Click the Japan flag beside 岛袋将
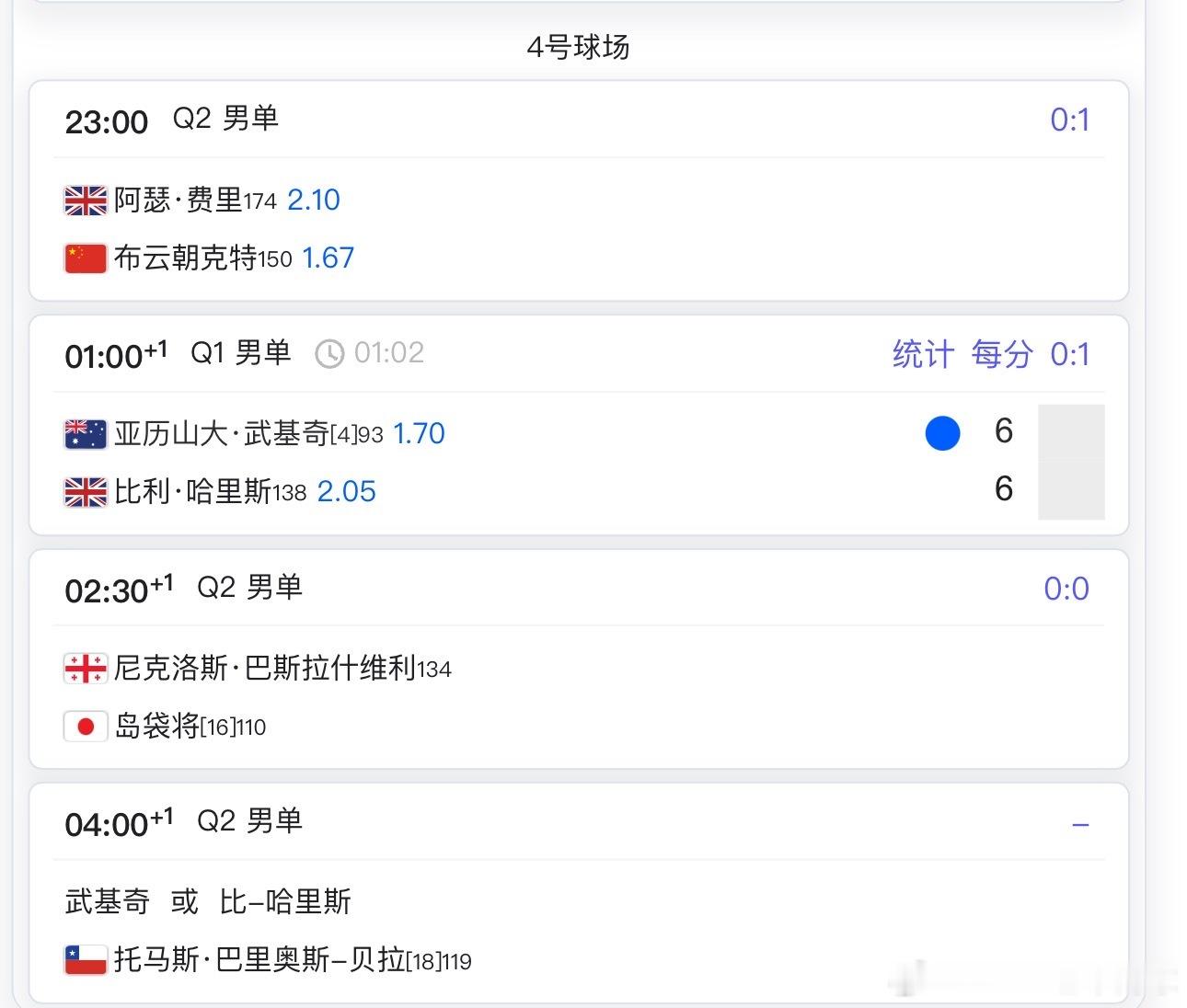The height and width of the screenshot is (1008, 1187). 86,727
